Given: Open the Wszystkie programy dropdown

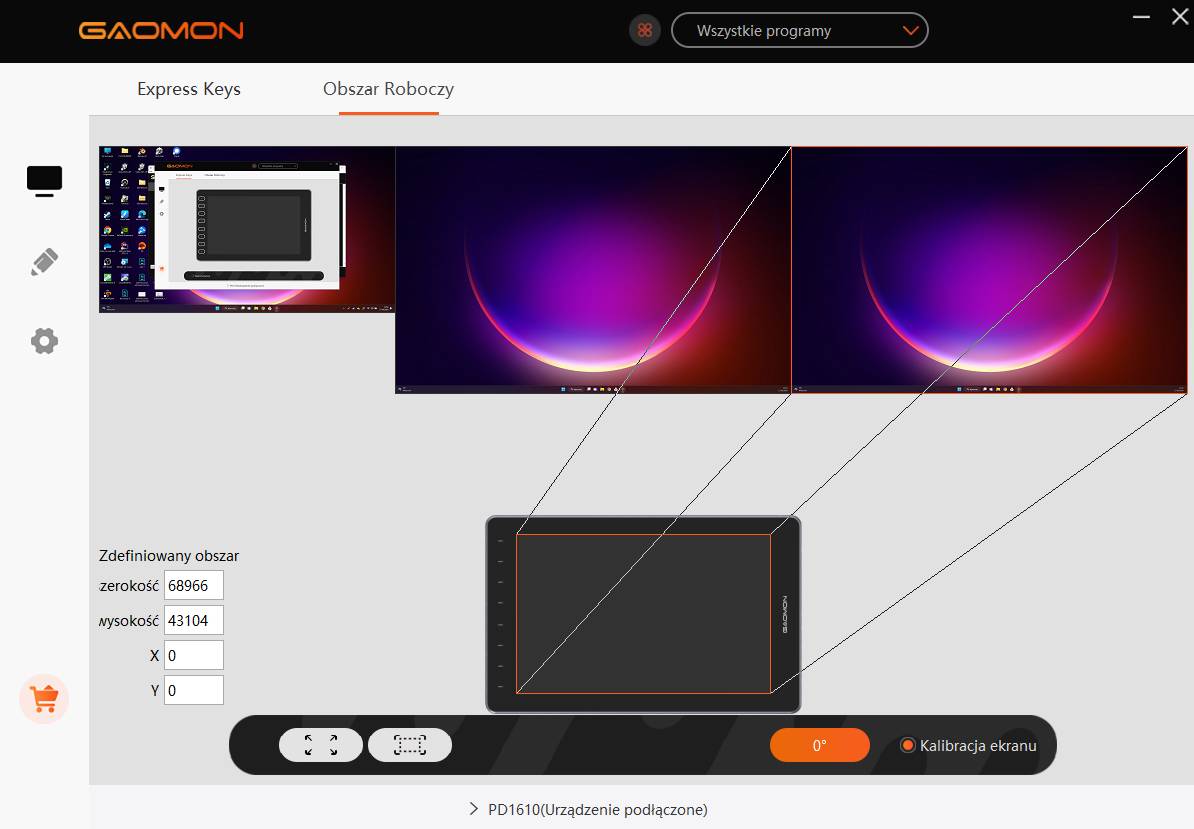Looking at the screenshot, I should pos(799,30).
